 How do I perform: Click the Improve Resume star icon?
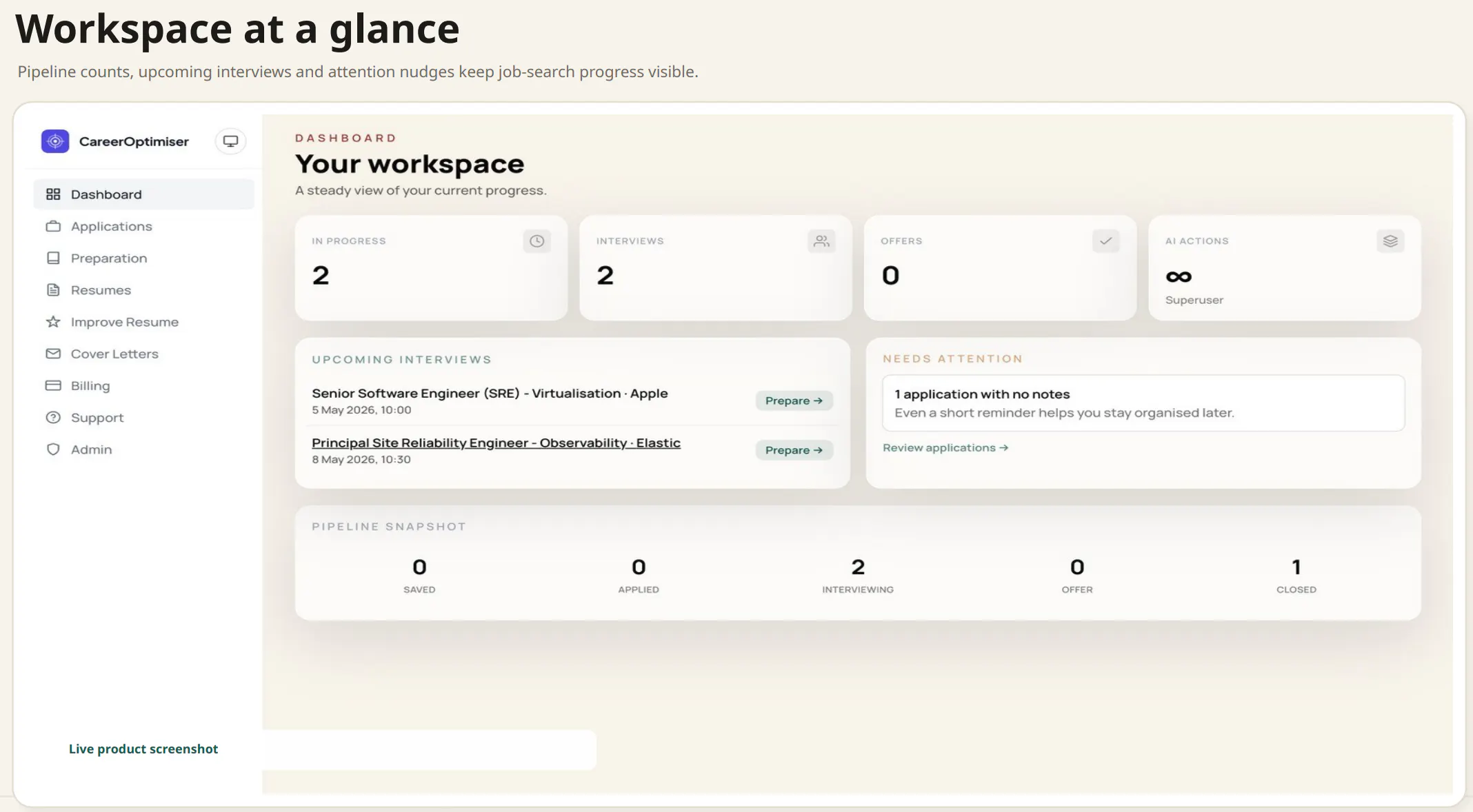(53, 322)
